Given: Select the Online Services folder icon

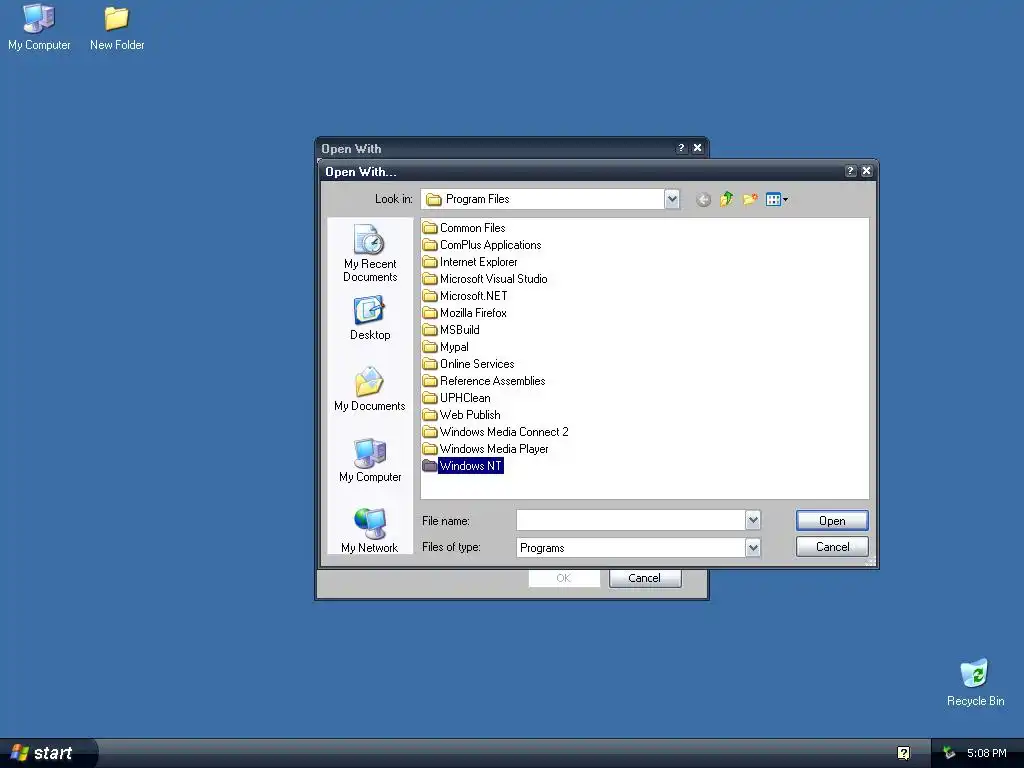Looking at the screenshot, I should (x=429, y=364).
